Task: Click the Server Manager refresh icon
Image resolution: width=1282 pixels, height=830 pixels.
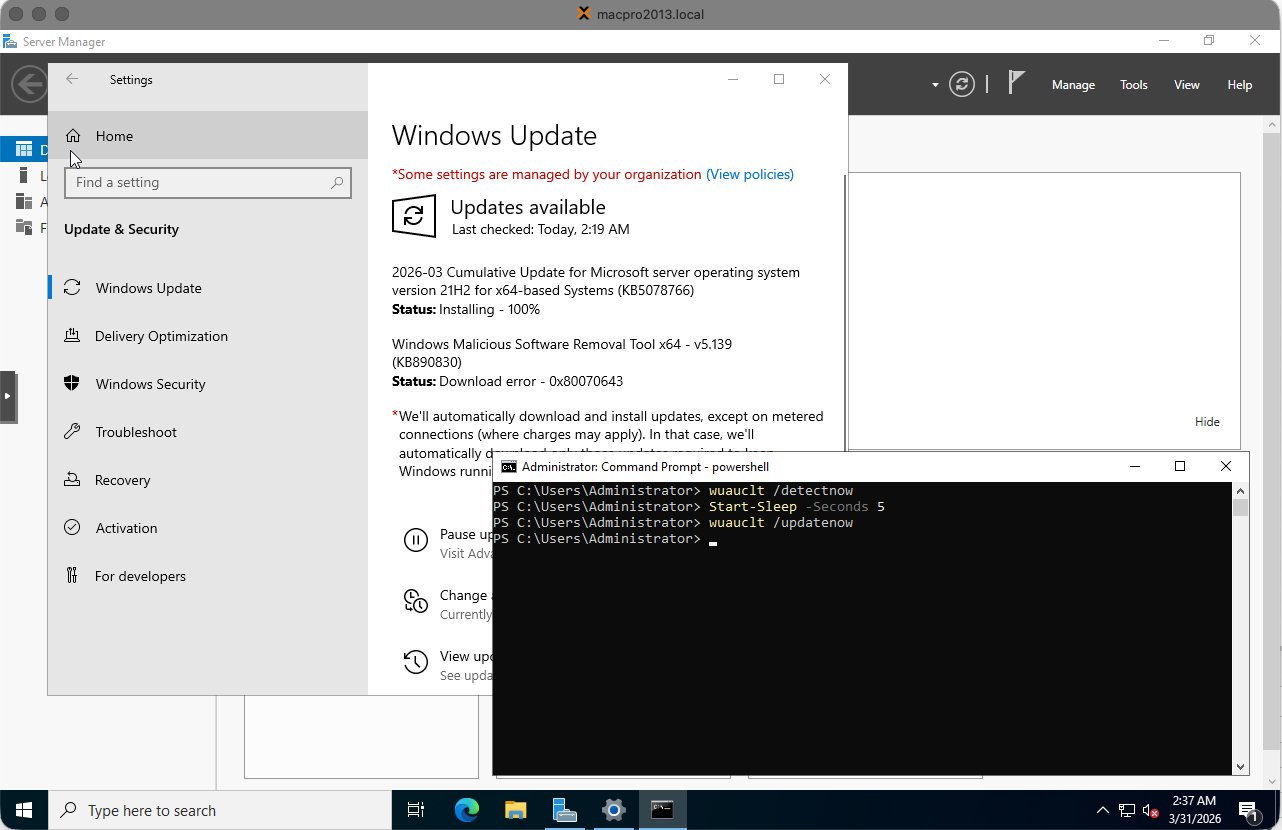Action: coord(961,84)
